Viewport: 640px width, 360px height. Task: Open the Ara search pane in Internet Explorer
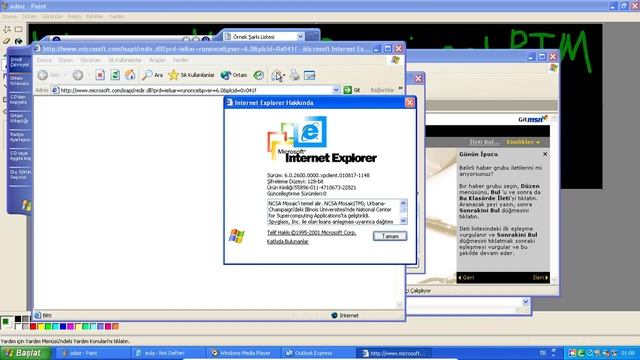[x=152, y=75]
